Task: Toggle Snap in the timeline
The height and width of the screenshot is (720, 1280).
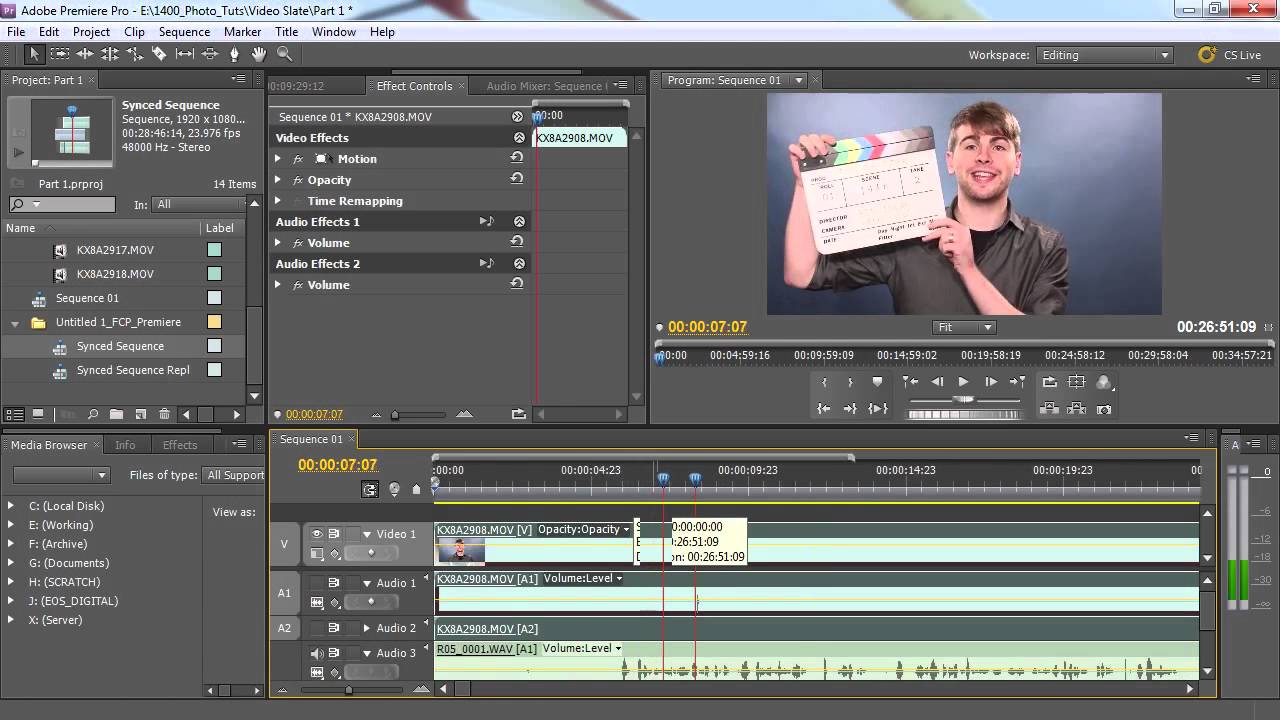Action: 370,489
